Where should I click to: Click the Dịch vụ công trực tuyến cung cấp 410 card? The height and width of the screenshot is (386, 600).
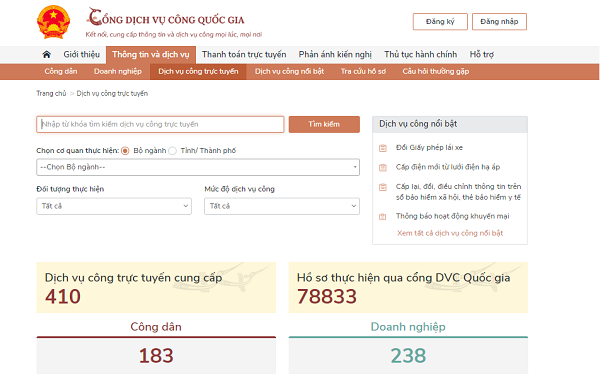click(156, 288)
